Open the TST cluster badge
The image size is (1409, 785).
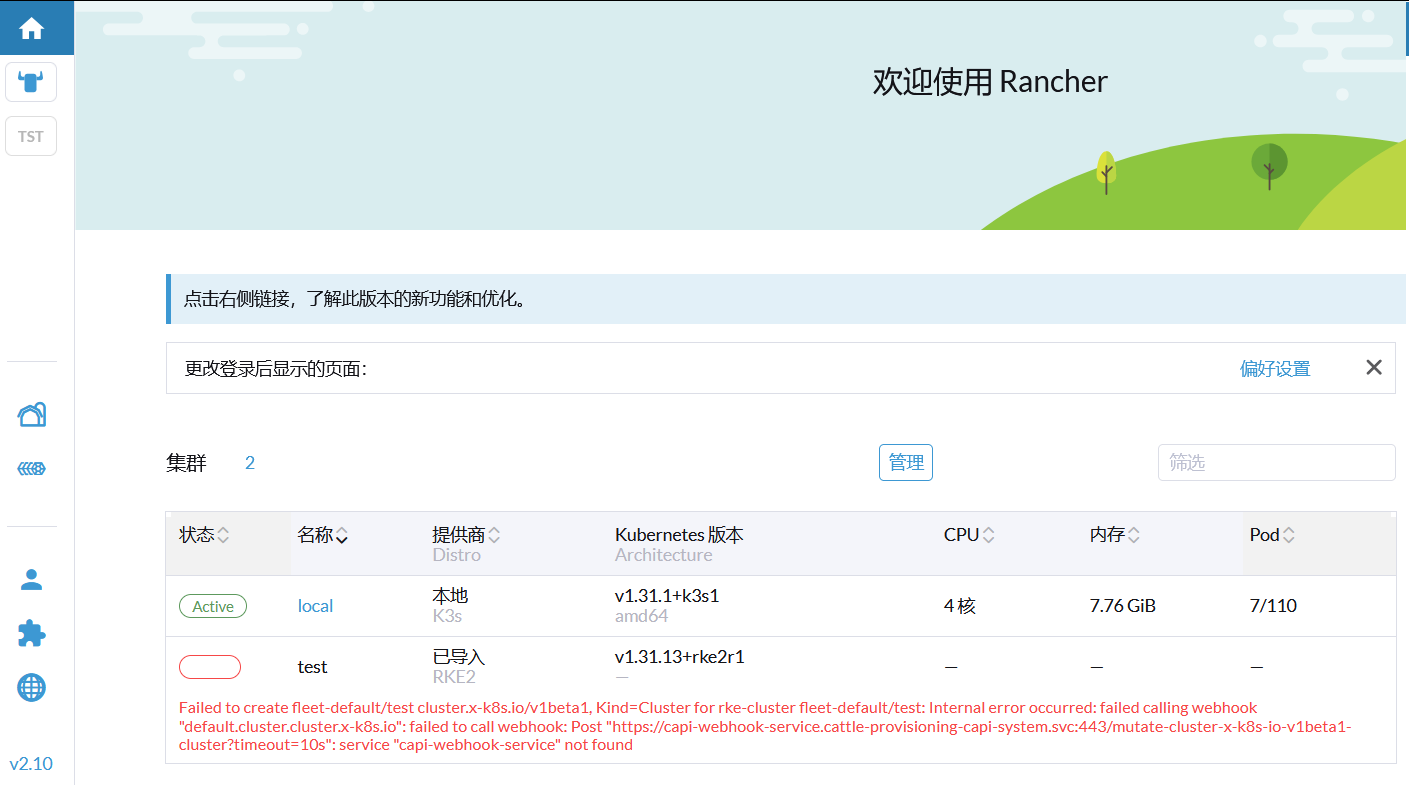(x=31, y=136)
